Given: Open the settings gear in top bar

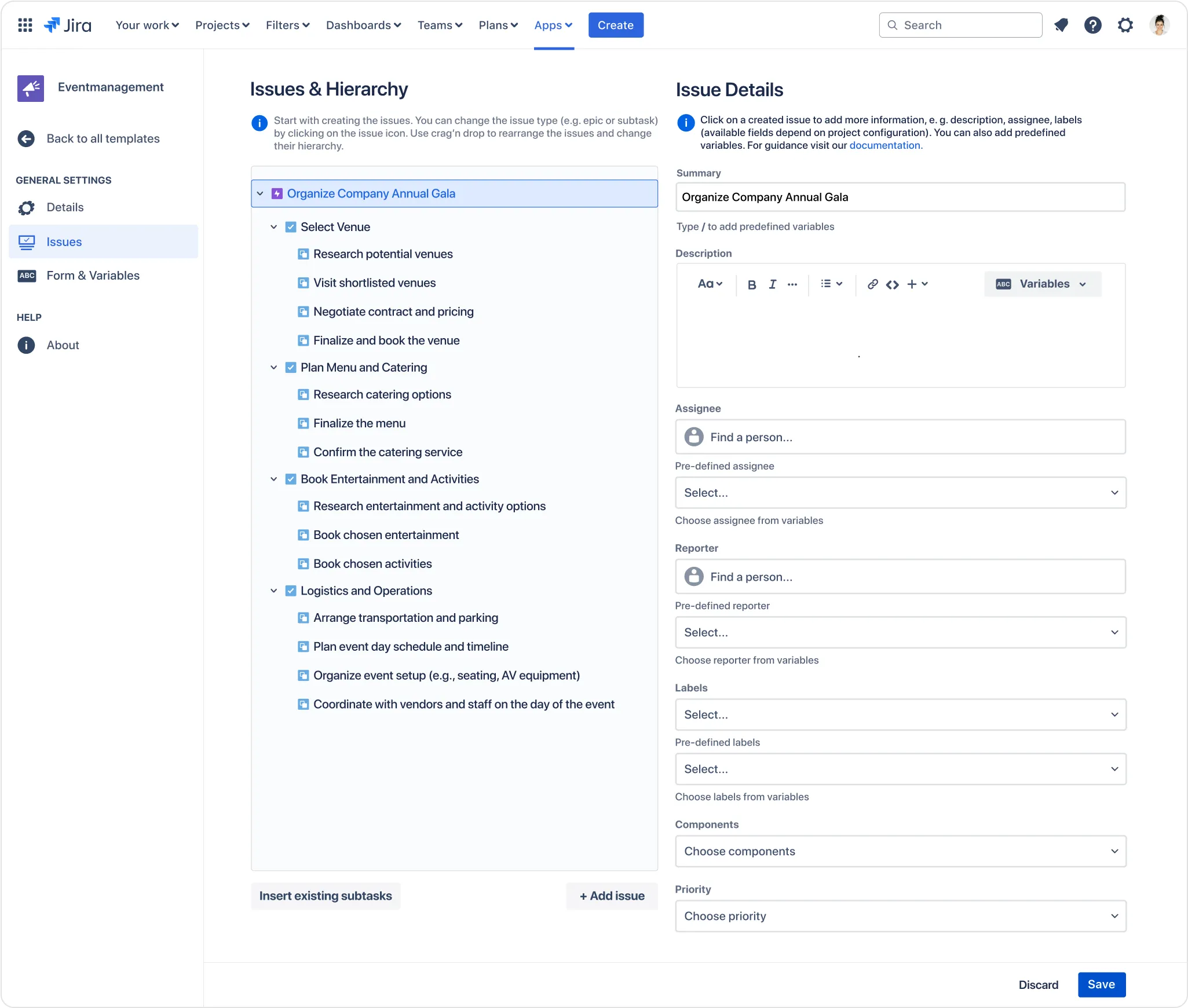Looking at the screenshot, I should tap(1125, 25).
